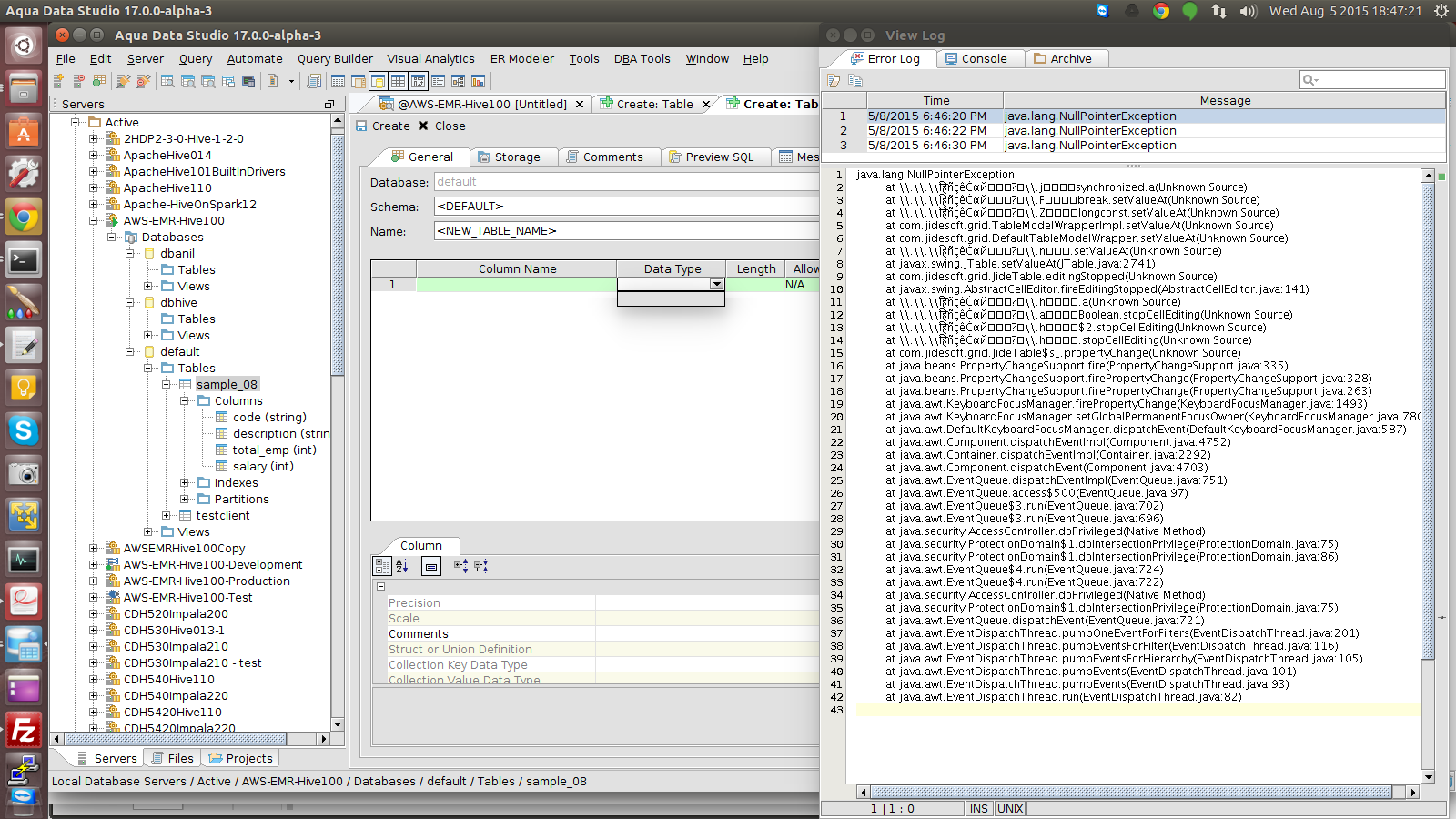Open FileZilla from the Ubuntu launcher
The height and width of the screenshot is (819, 1456).
point(24,730)
